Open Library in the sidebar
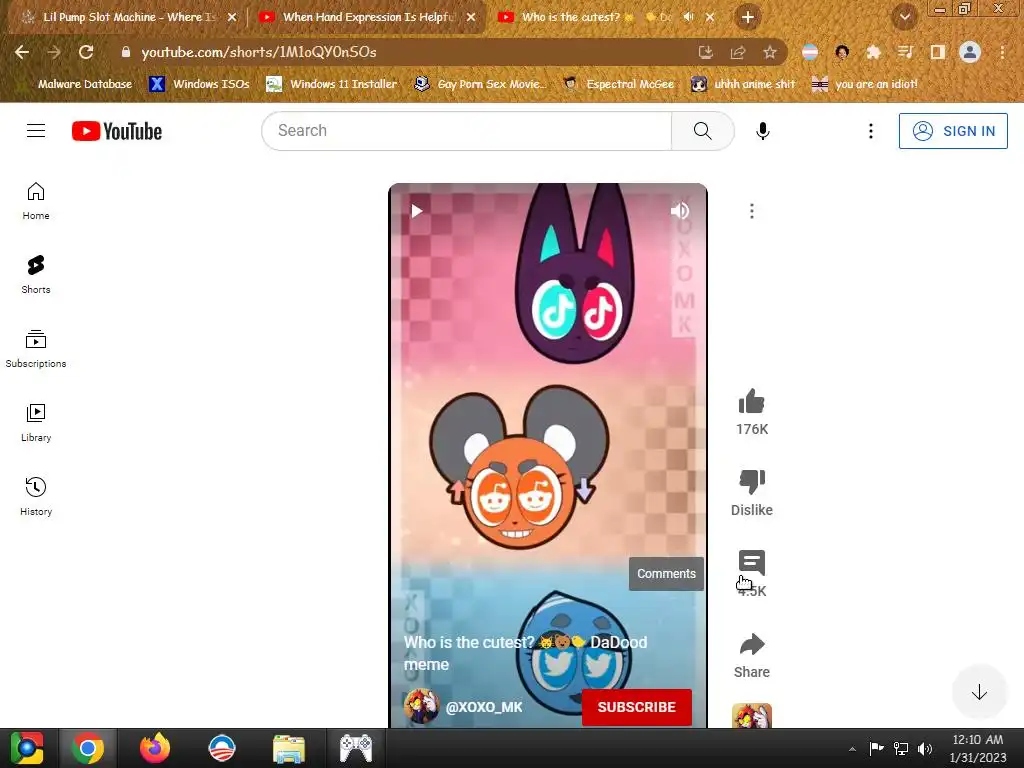Viewport: 1024px width, 768px height. [x=36, y=423]
